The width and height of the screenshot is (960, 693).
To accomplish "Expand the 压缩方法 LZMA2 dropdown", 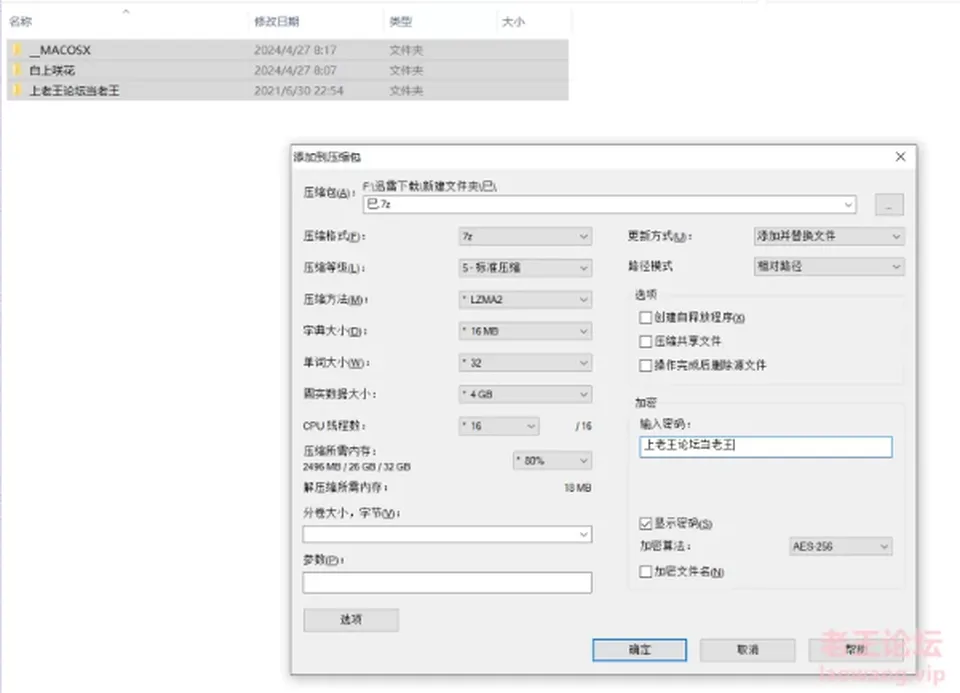I will point(525,299).
